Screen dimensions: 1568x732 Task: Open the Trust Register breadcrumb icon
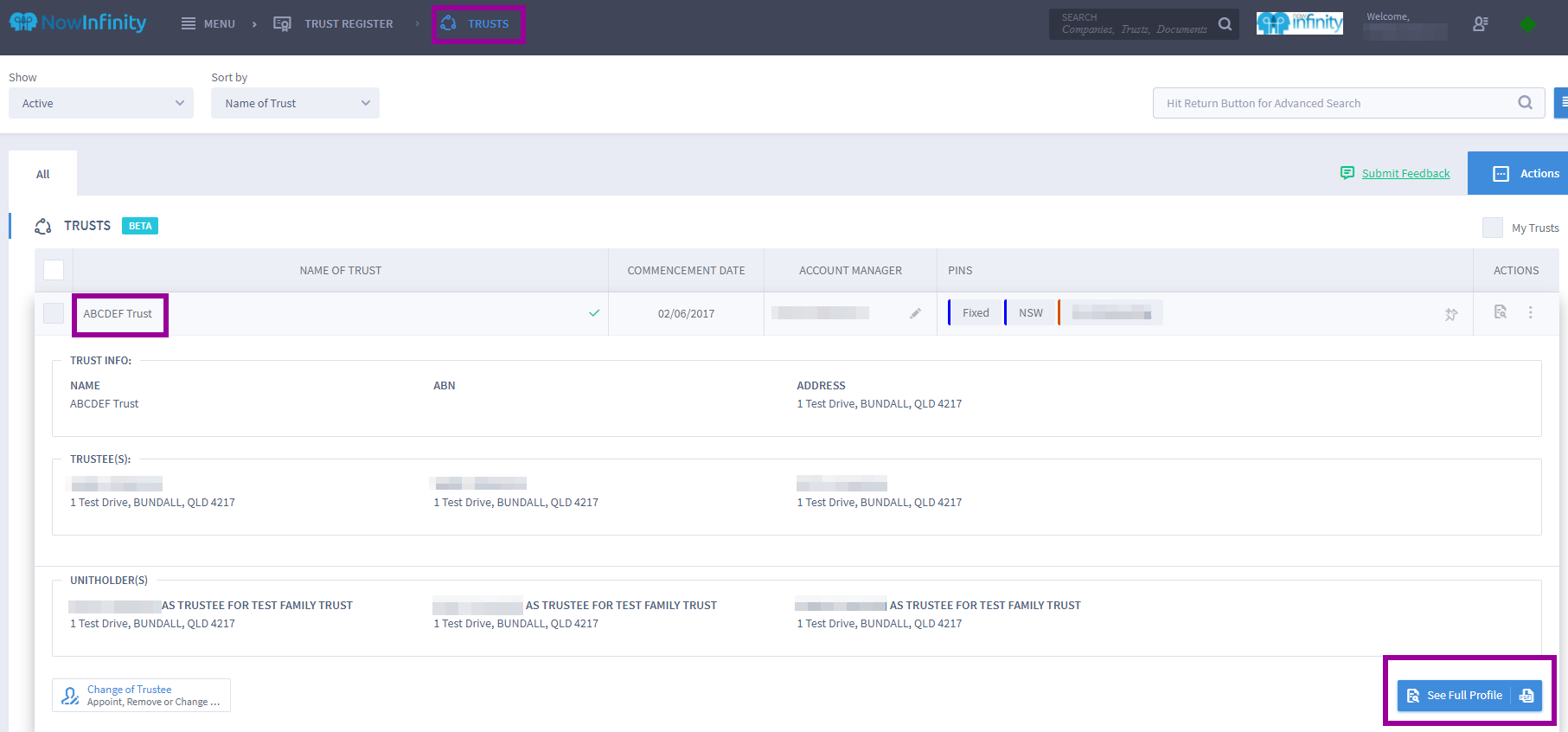coord(282,23)
